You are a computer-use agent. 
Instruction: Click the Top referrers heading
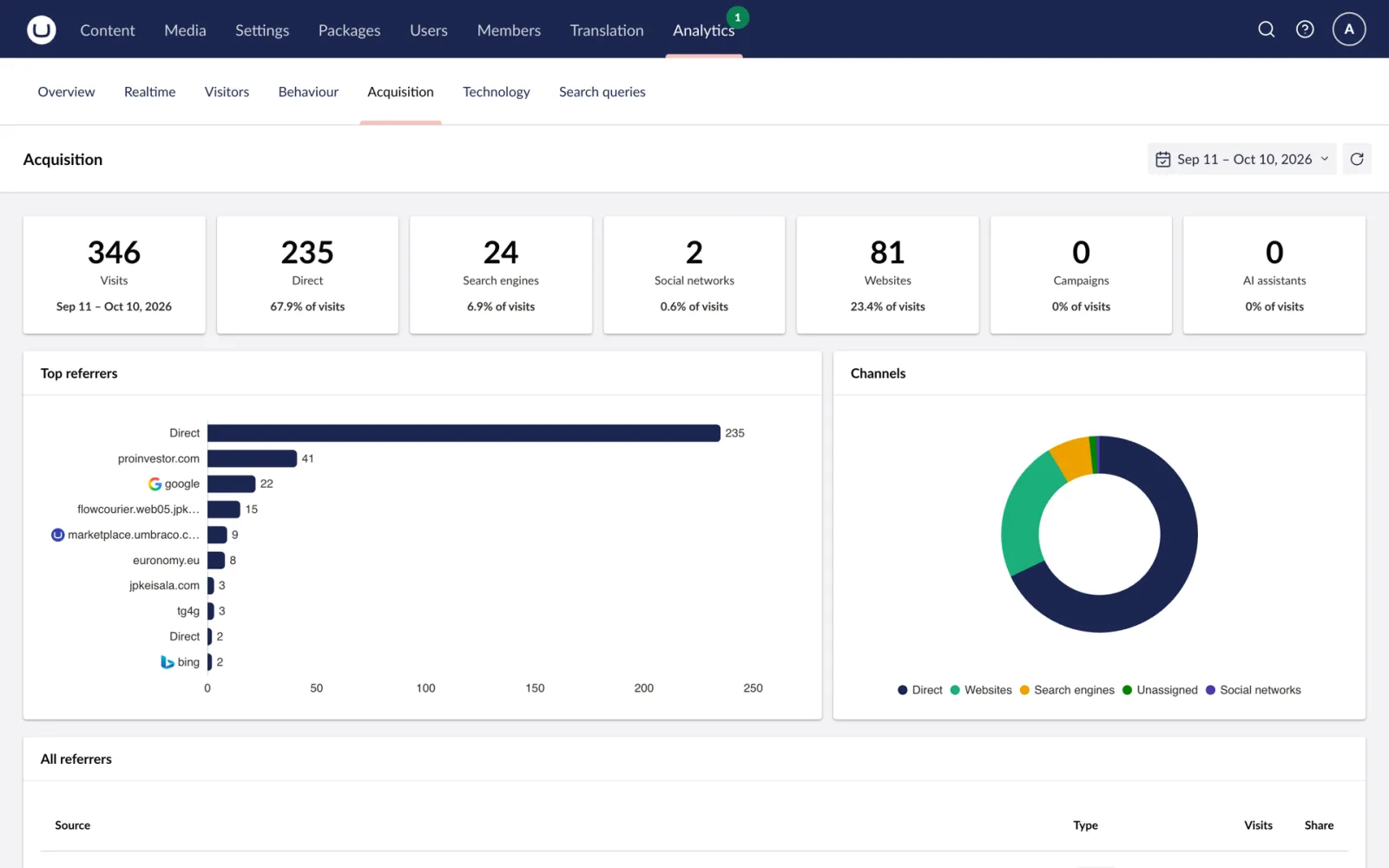pos(79,373)
